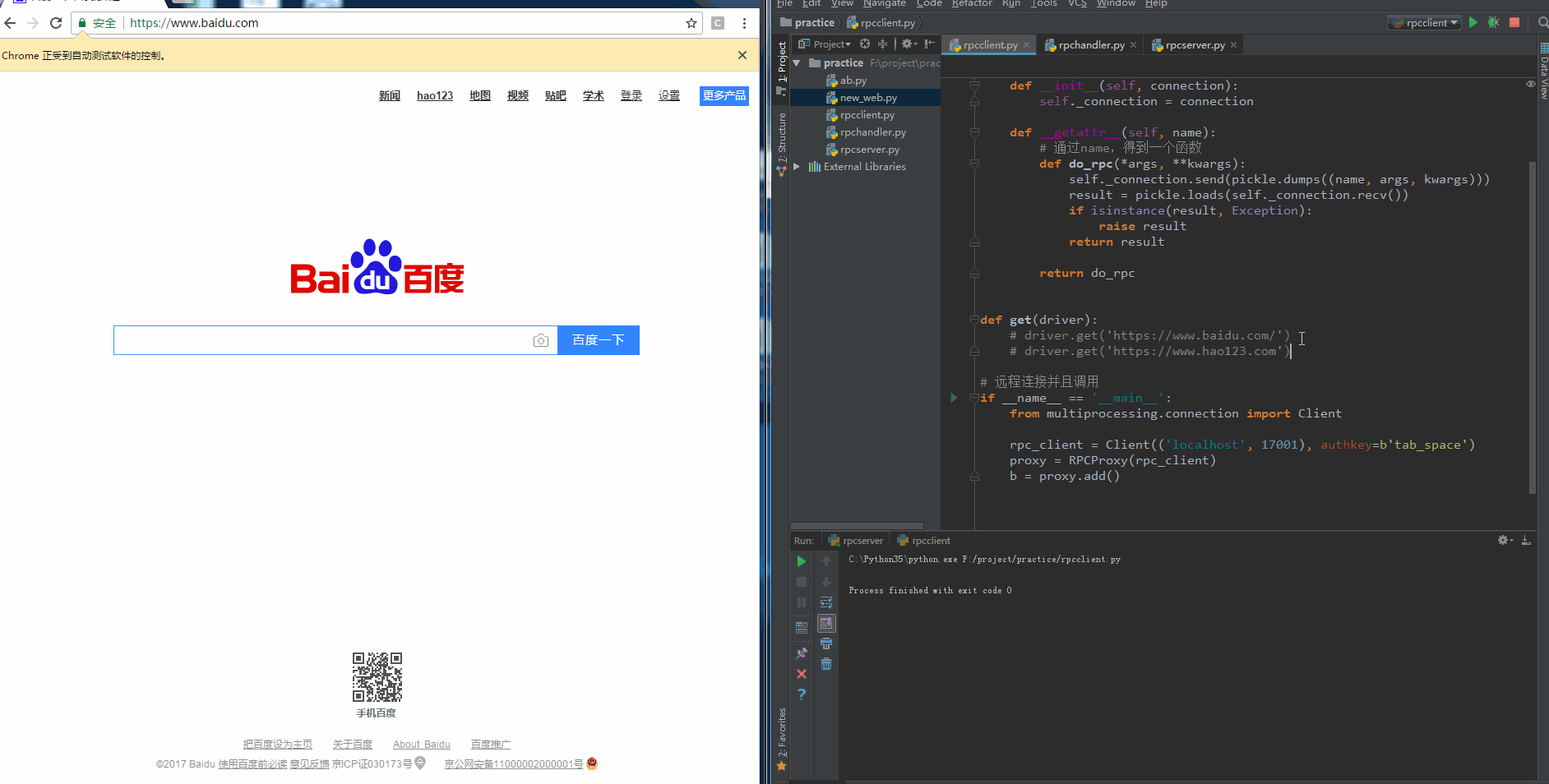
Task: Toggle scroll-to-end in the Run console
Action: [x=826, y=623]
